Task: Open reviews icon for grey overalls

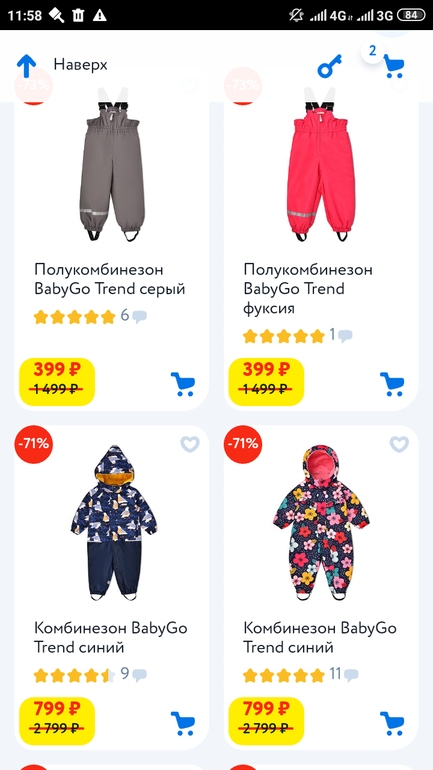Action: click(x=139, y=317)
